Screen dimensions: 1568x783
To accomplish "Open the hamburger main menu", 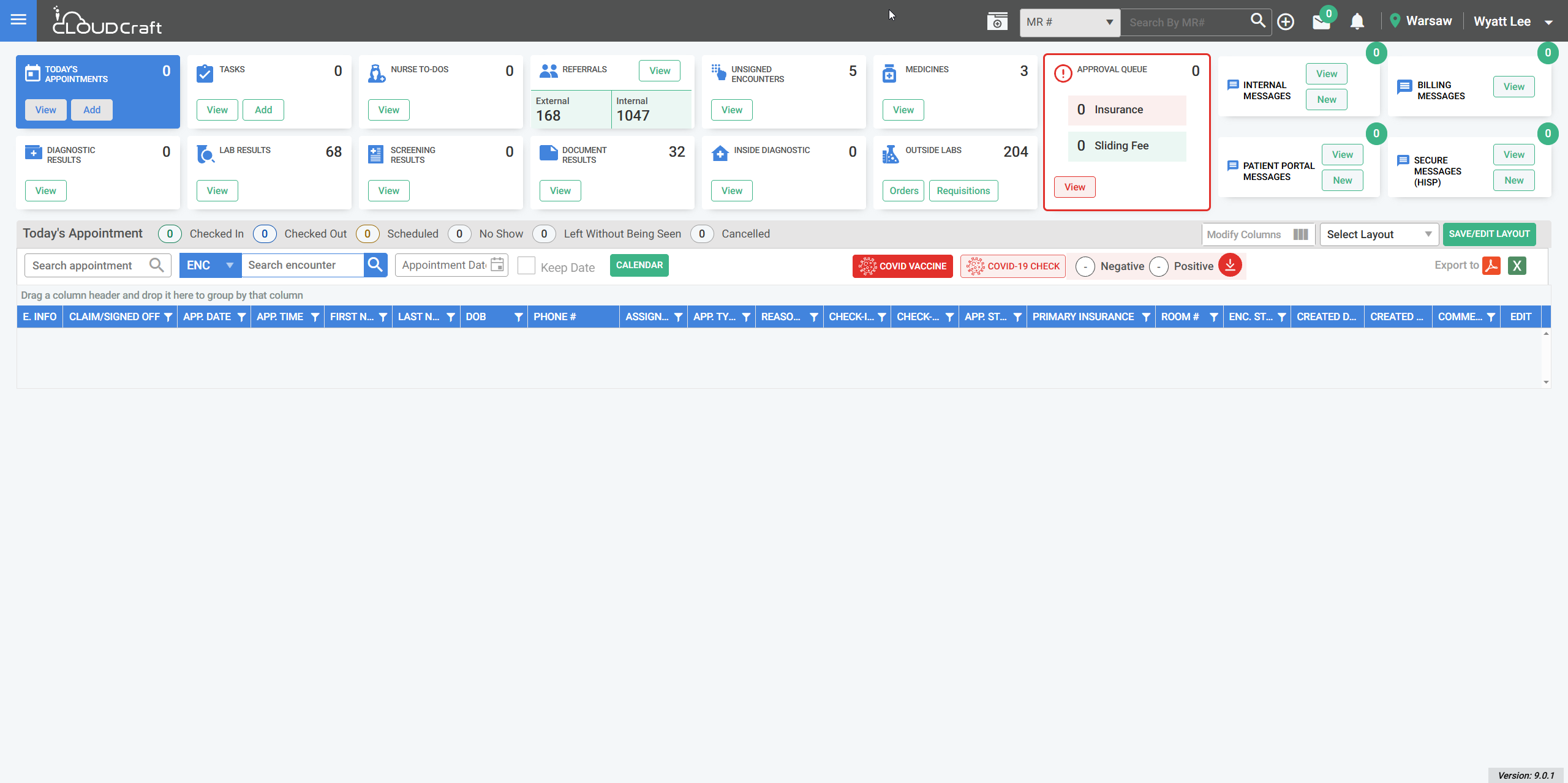I will pos(18,20).
